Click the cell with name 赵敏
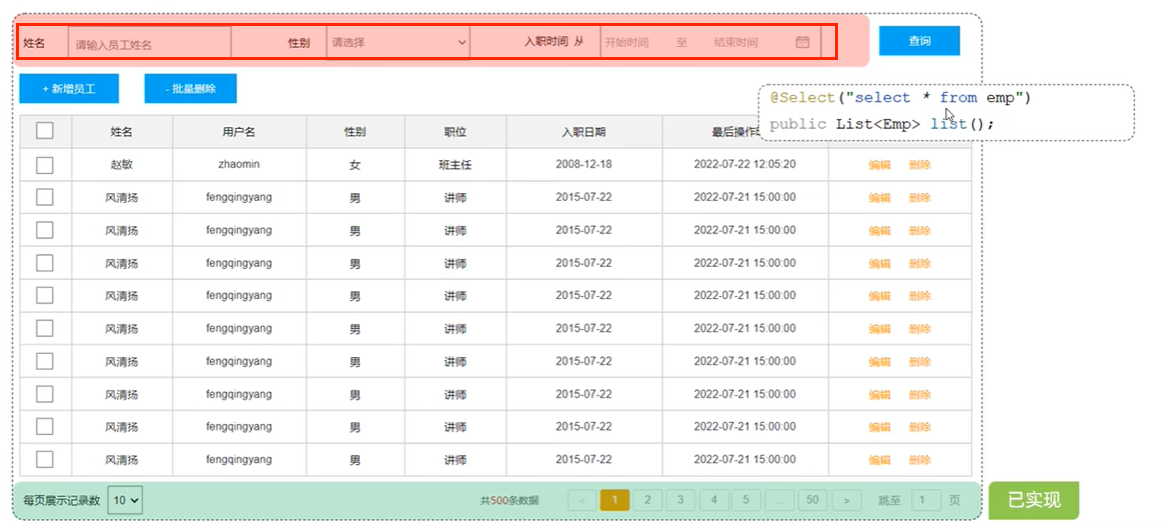 (x=122, y=164)
